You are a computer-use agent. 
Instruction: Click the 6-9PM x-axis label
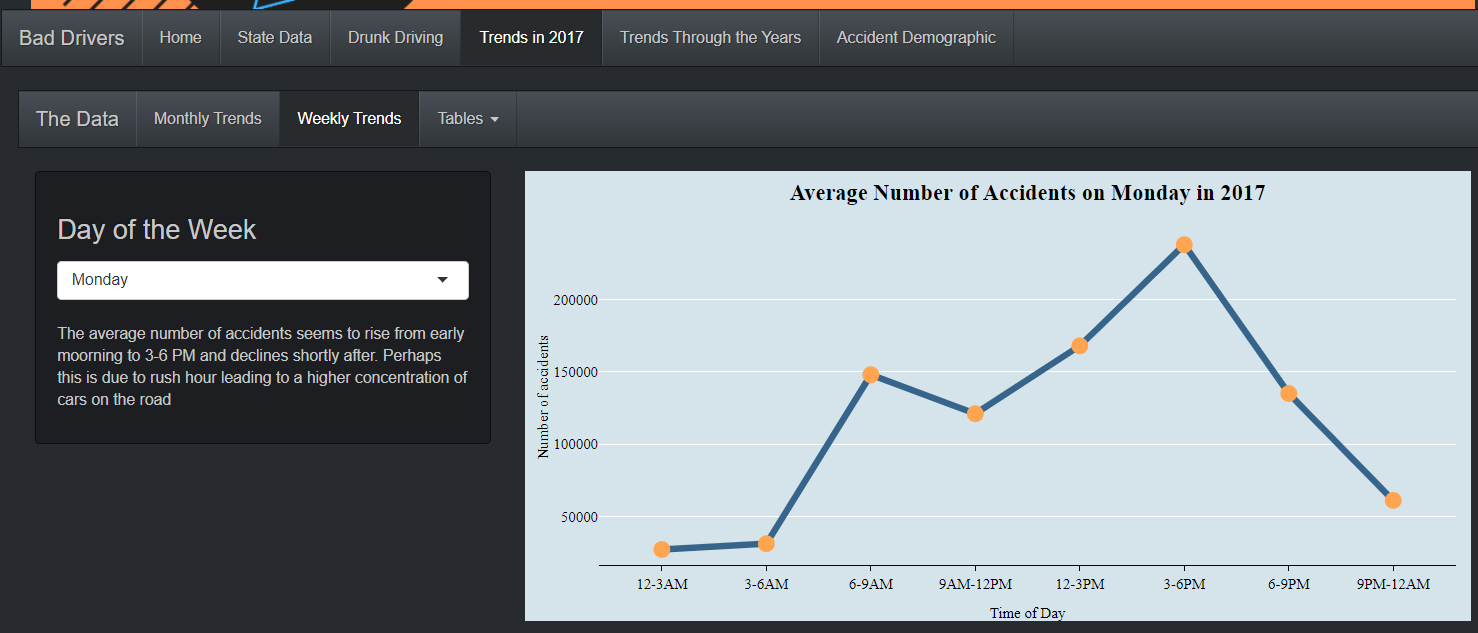(1288, 584)
